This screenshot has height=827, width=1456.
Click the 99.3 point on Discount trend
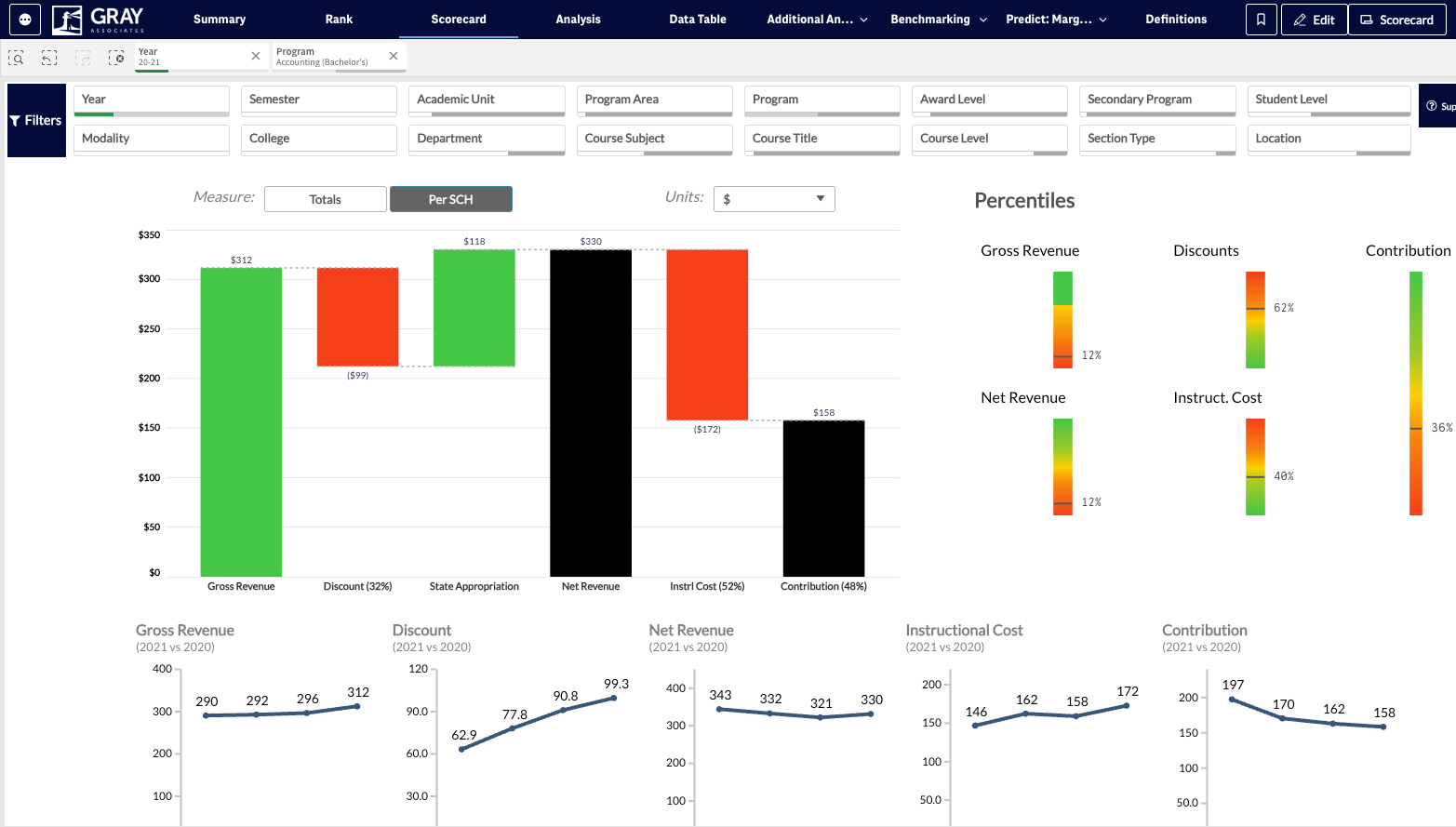click(614, 698)
